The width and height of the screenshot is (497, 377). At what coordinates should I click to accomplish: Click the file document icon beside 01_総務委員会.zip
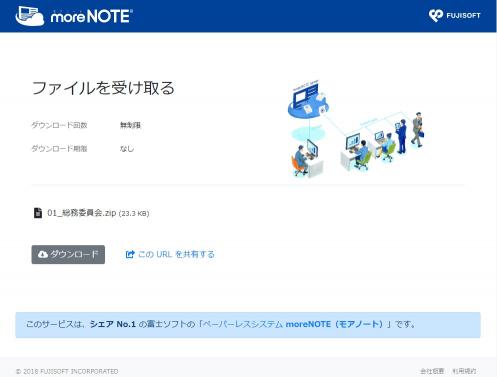(x=38, y=213)
